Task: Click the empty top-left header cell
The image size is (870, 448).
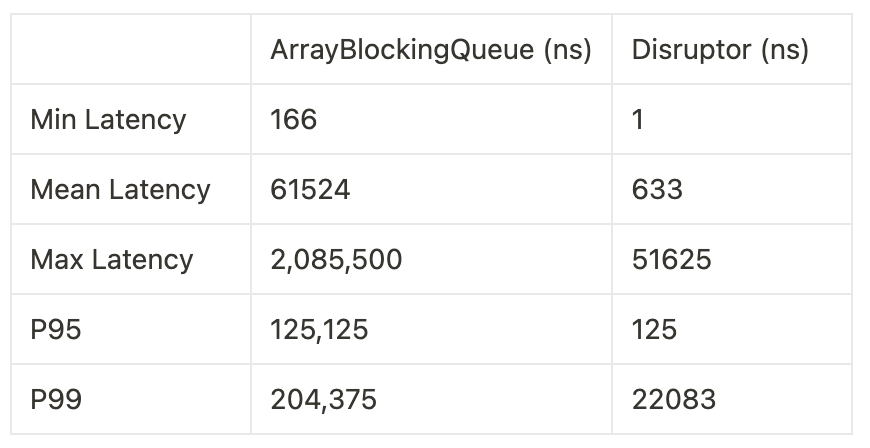Action: coord(131,49)
